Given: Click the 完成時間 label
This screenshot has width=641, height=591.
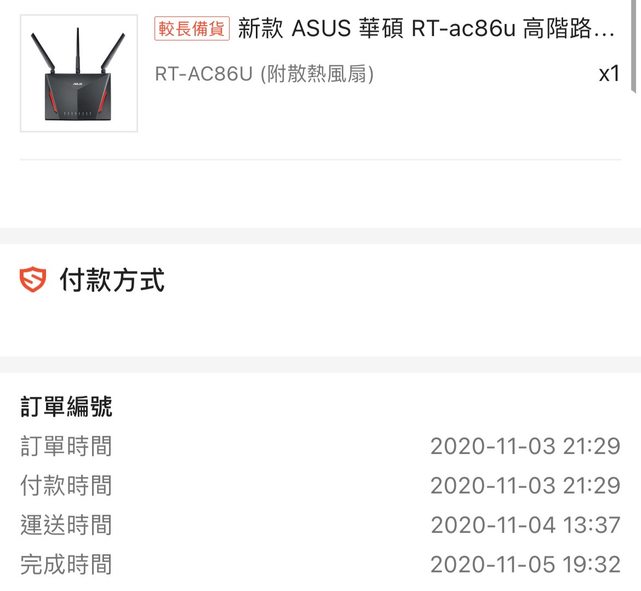Looking at the screenshot, I should coord(66,565).
